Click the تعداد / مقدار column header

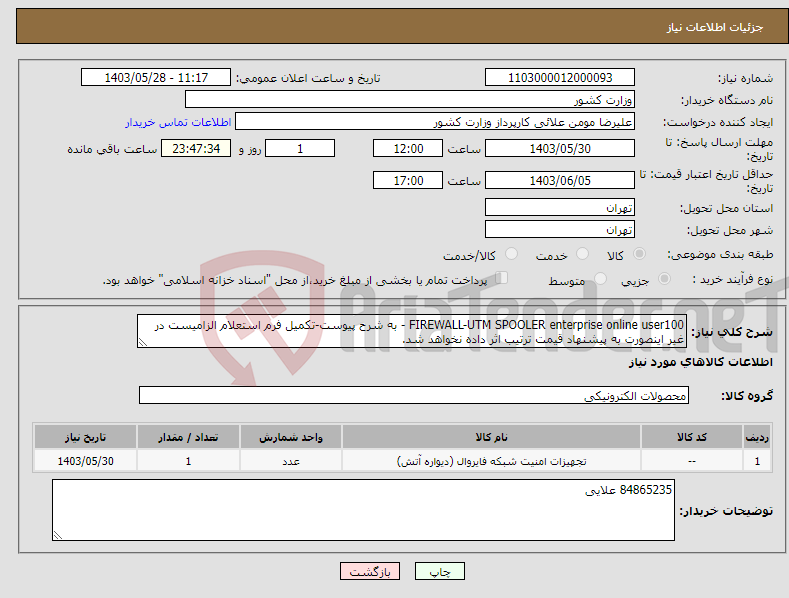(188, 437)
